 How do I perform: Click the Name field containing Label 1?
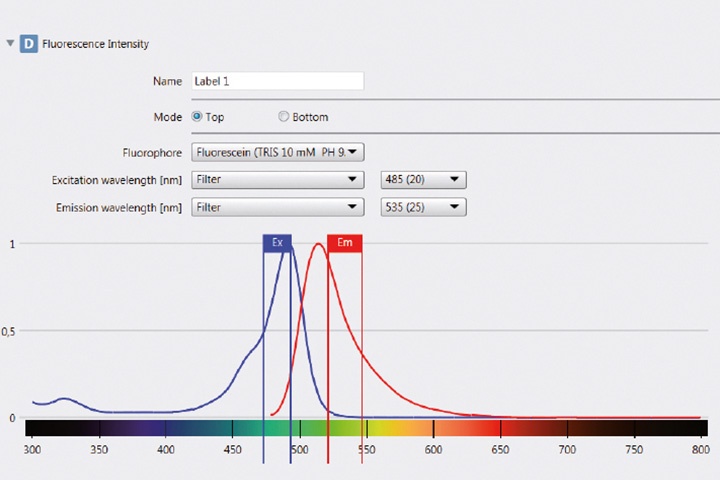click(x=277, y=82)
